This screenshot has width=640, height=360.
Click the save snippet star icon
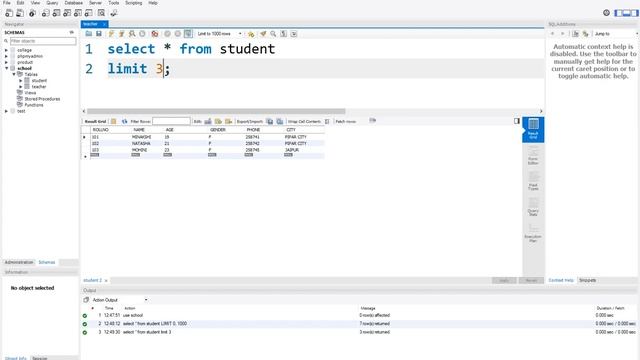coord(251,34)
